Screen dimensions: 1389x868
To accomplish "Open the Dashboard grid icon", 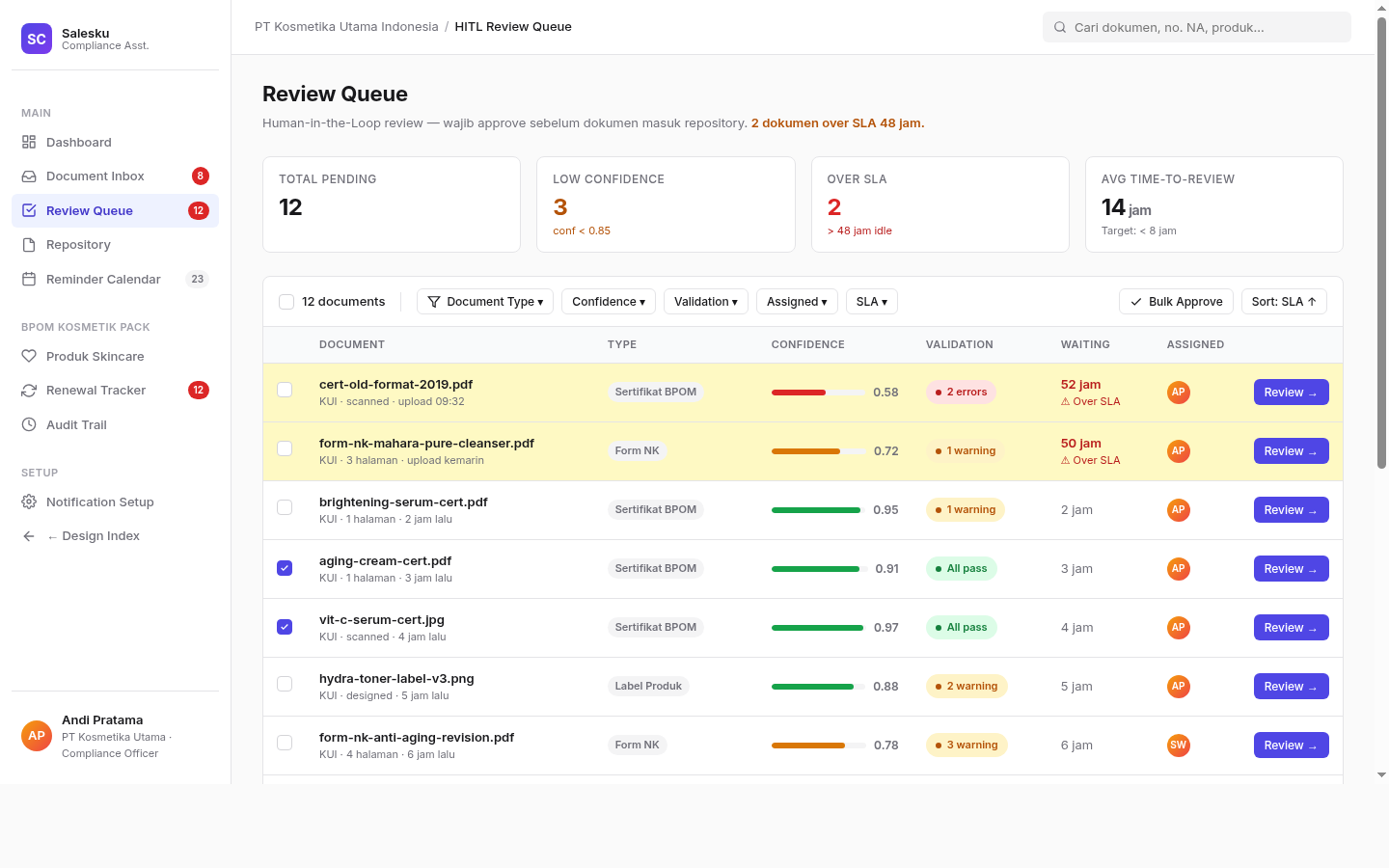I will pyautogui.click(x=29, y=142).
